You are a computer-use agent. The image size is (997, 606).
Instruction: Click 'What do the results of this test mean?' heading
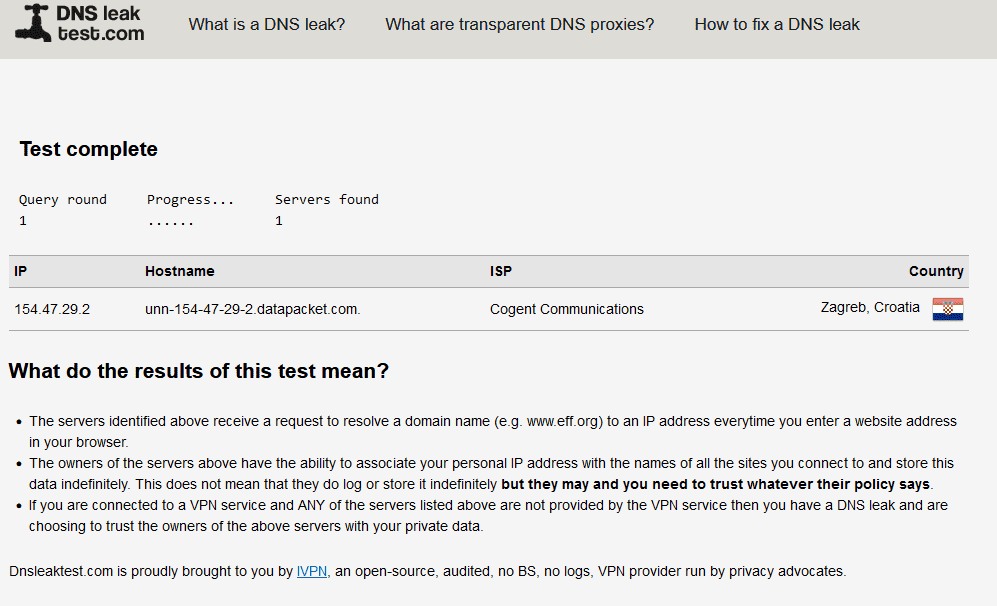tap(198, 371)
